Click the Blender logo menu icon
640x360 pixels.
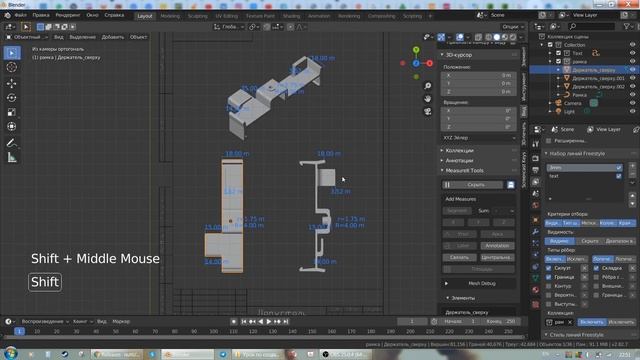point(7,16)
